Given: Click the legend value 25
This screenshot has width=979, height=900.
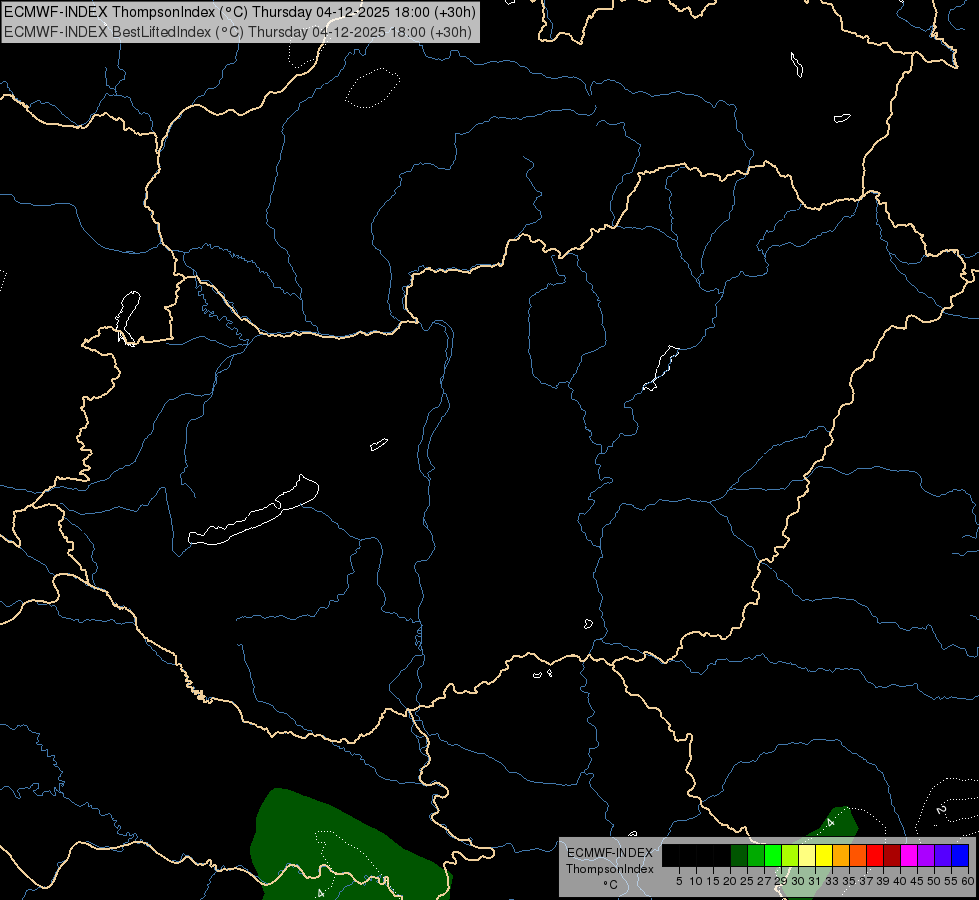Looking at the screenshot, I should pos(747,881).
